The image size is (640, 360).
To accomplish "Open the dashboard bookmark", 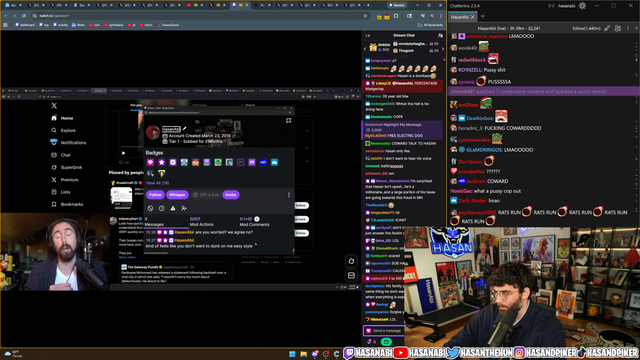I will tap(24, 25).
